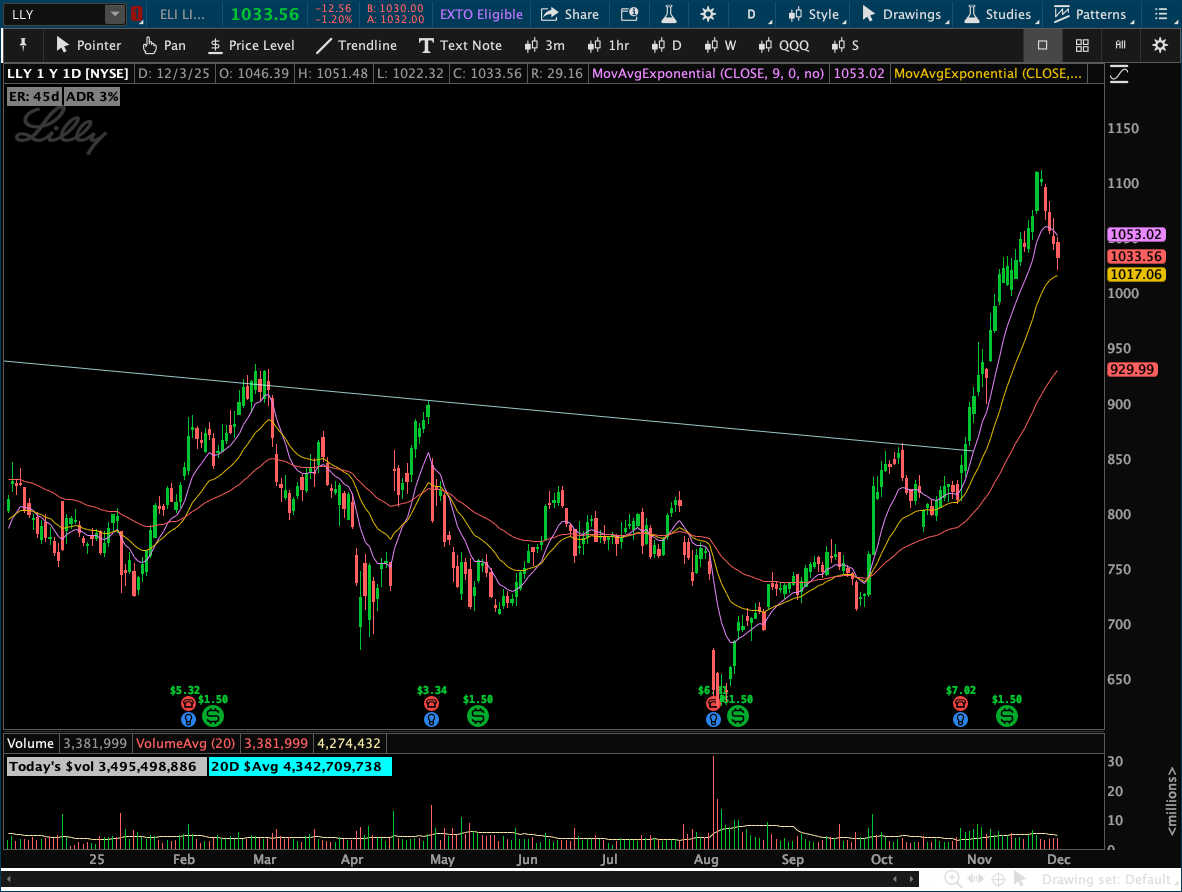
Task: Click the November earnings phone icon $7.02
Action: pyautogui.click(x=960, y=703)
